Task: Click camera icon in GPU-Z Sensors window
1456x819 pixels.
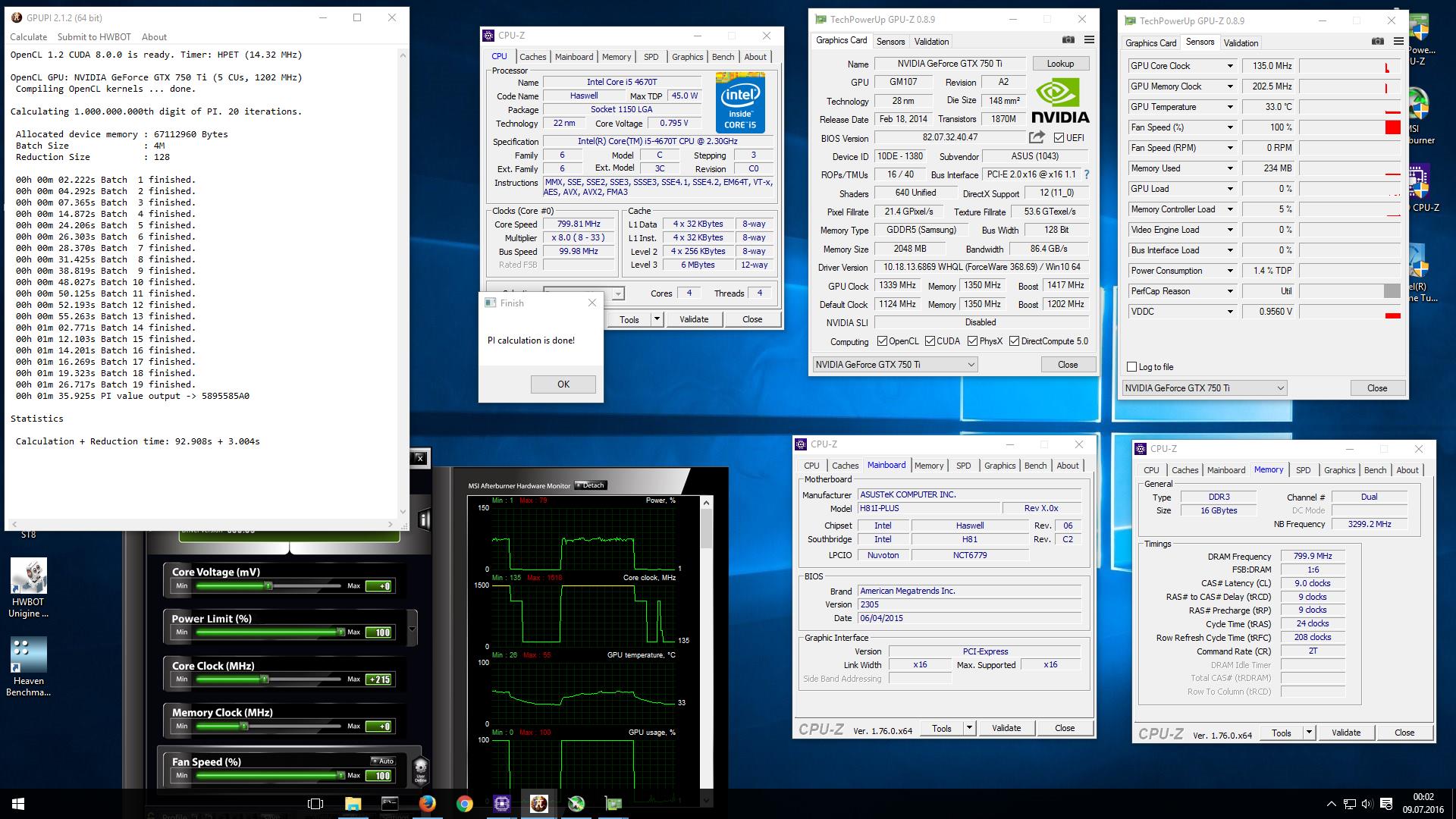Action: pos(1378,42)
